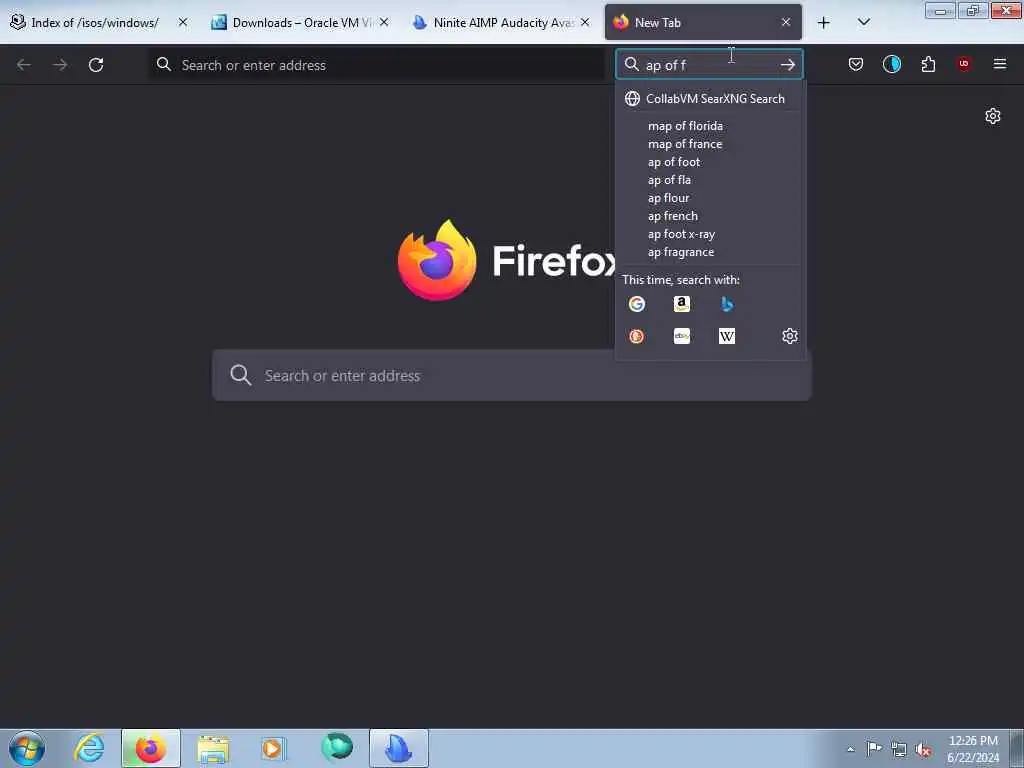Focus the center page search field
This screenshot has width=1024, height=768.
pyautogui.click(x=511, y=376)
